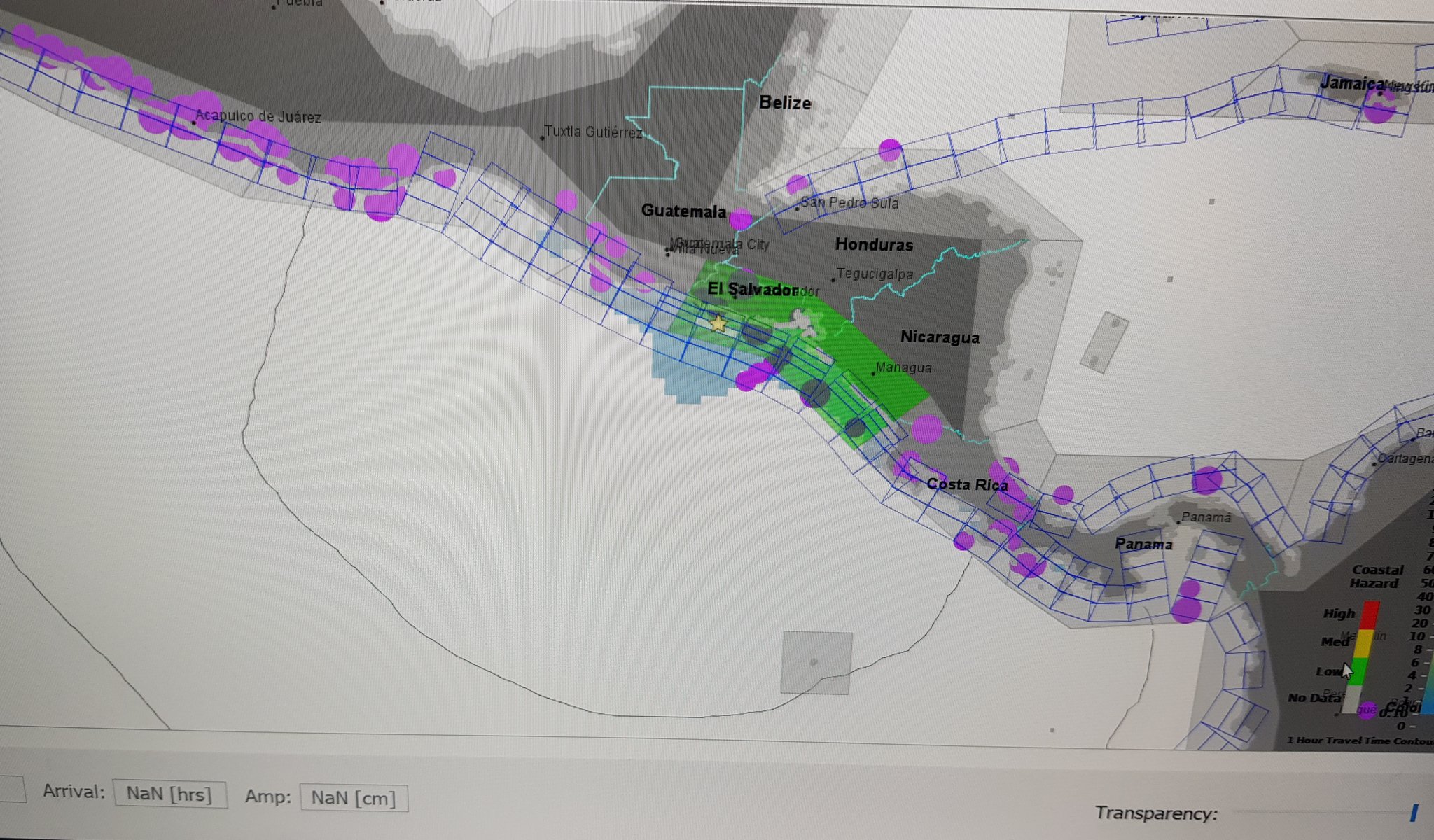The width and height of the screenshot is (1434, 840).
Task: Click the yellow star epicenter marker
Action: click(718, 323)
